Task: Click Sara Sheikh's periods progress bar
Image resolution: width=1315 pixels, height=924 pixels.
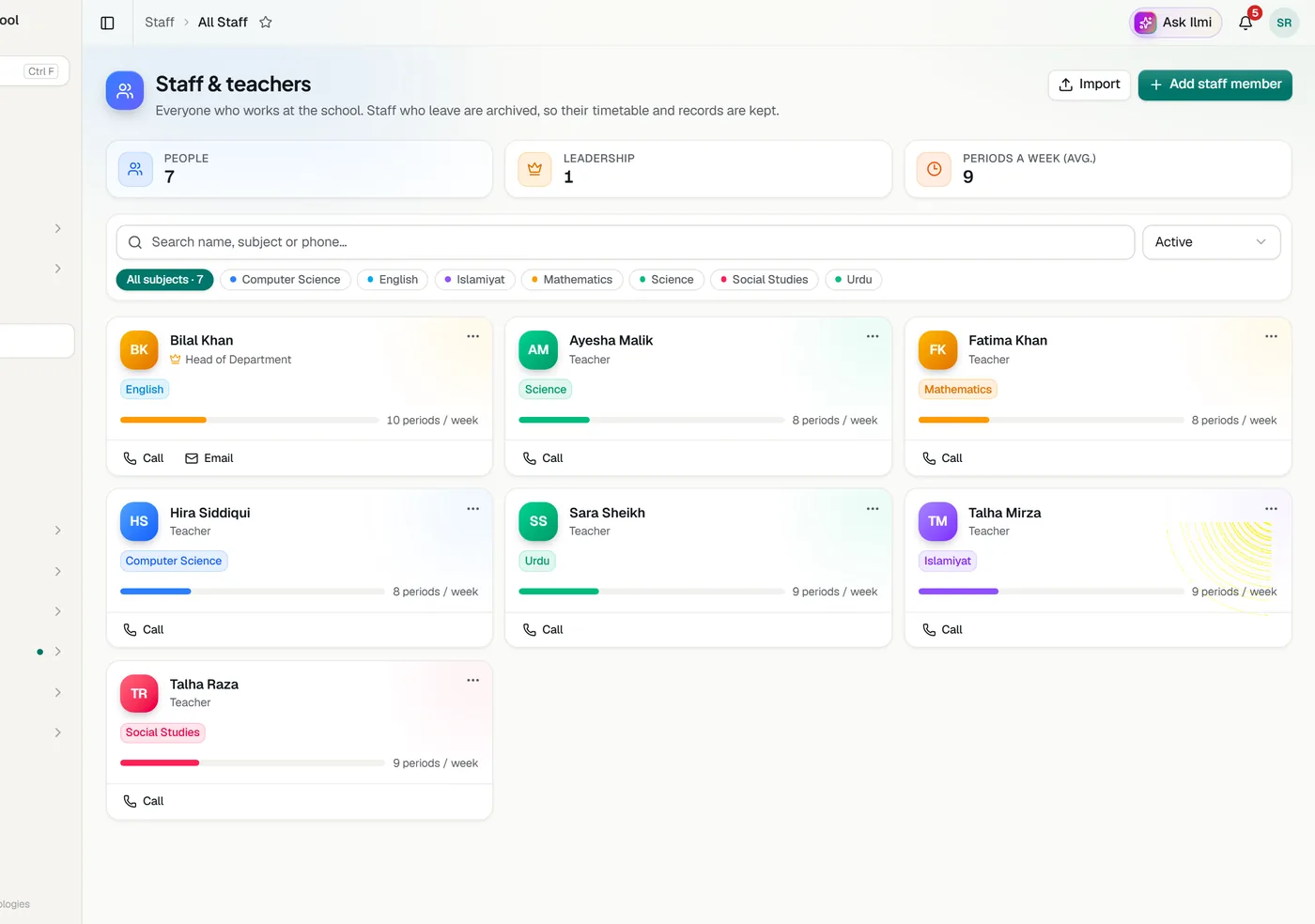Action: coord(652,592)
